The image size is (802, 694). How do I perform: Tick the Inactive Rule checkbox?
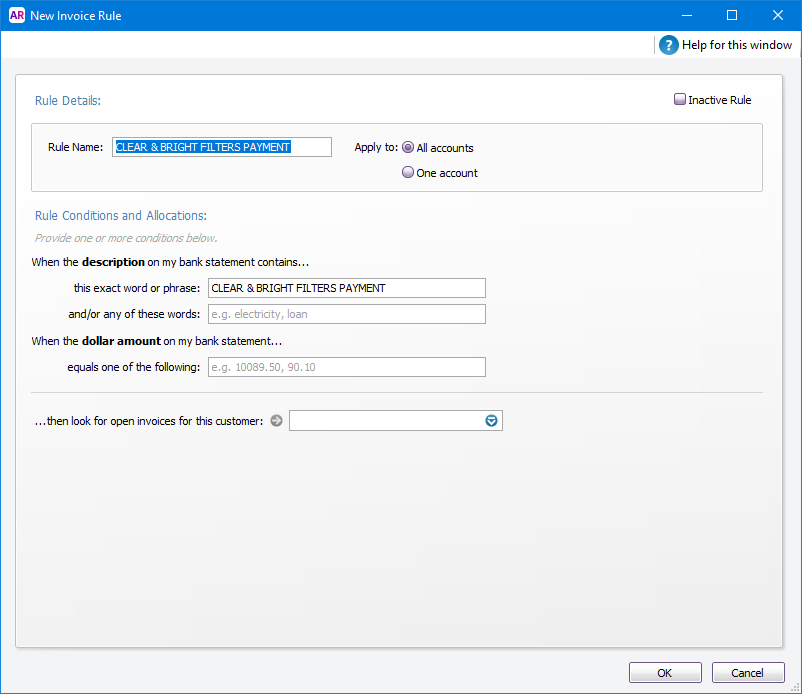(679, 99)
